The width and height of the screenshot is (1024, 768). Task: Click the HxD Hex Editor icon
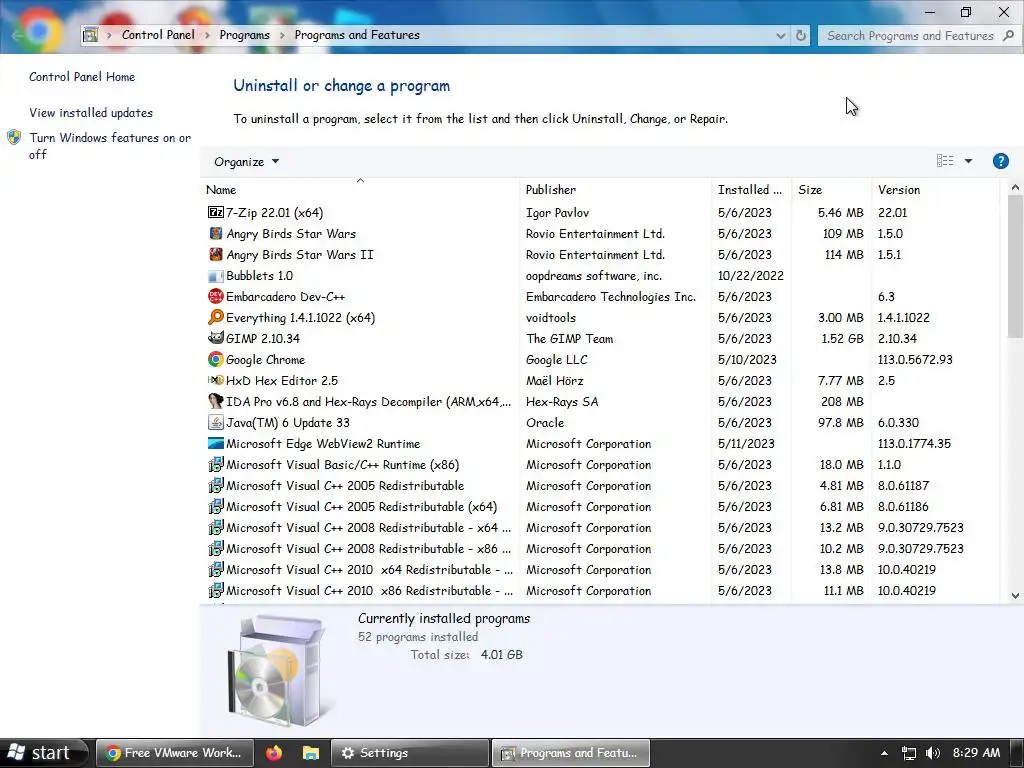coord(216,380)
